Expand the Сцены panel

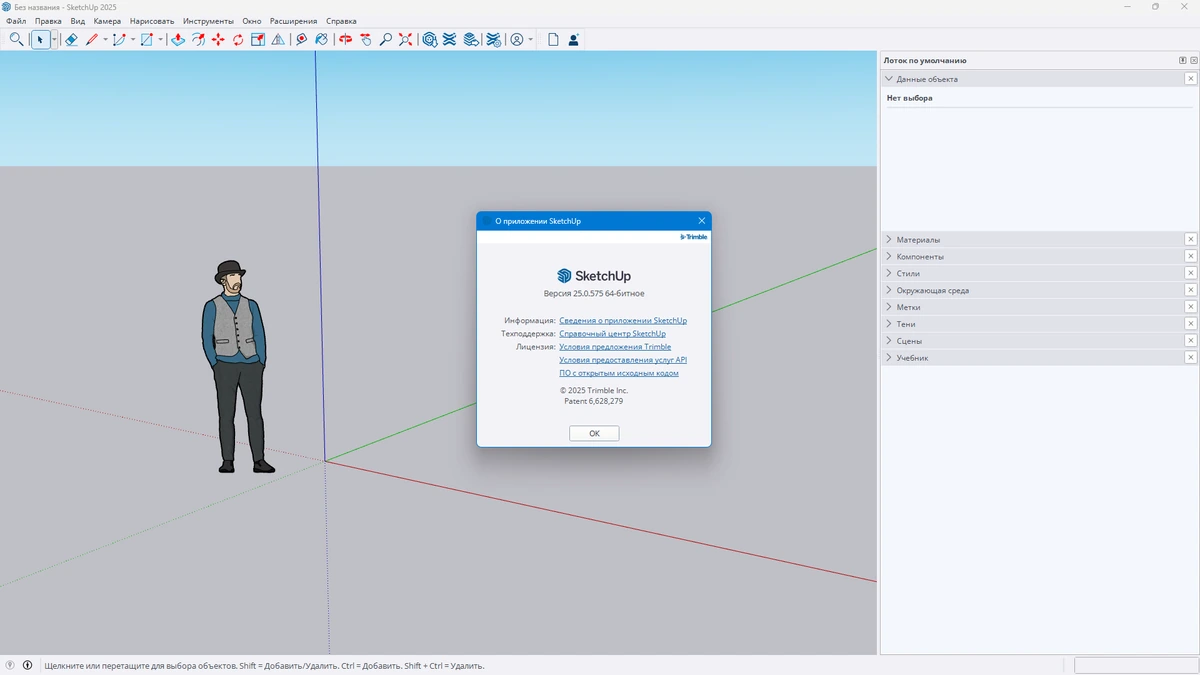click(x=889, y=341)
